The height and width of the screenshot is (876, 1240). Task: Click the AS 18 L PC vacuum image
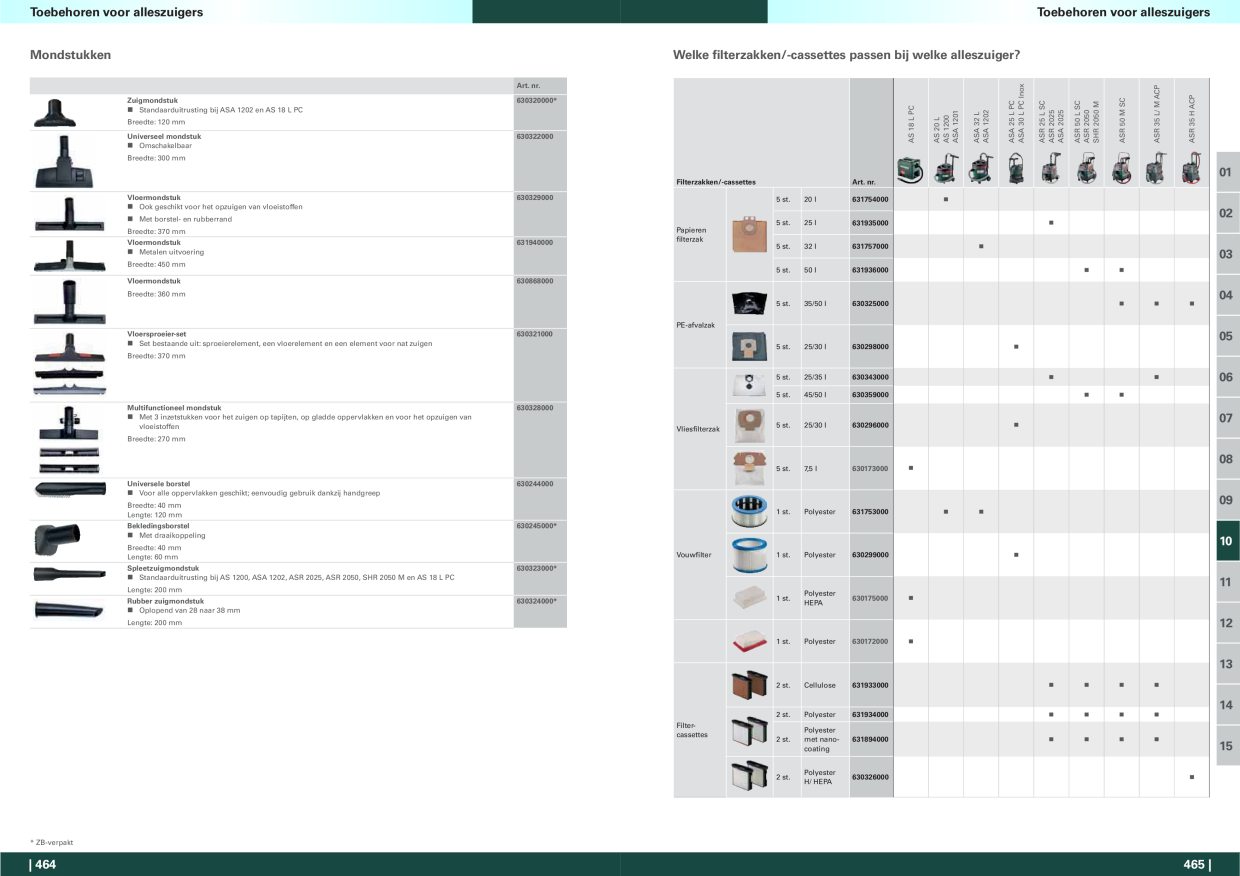tap(910, 171)
